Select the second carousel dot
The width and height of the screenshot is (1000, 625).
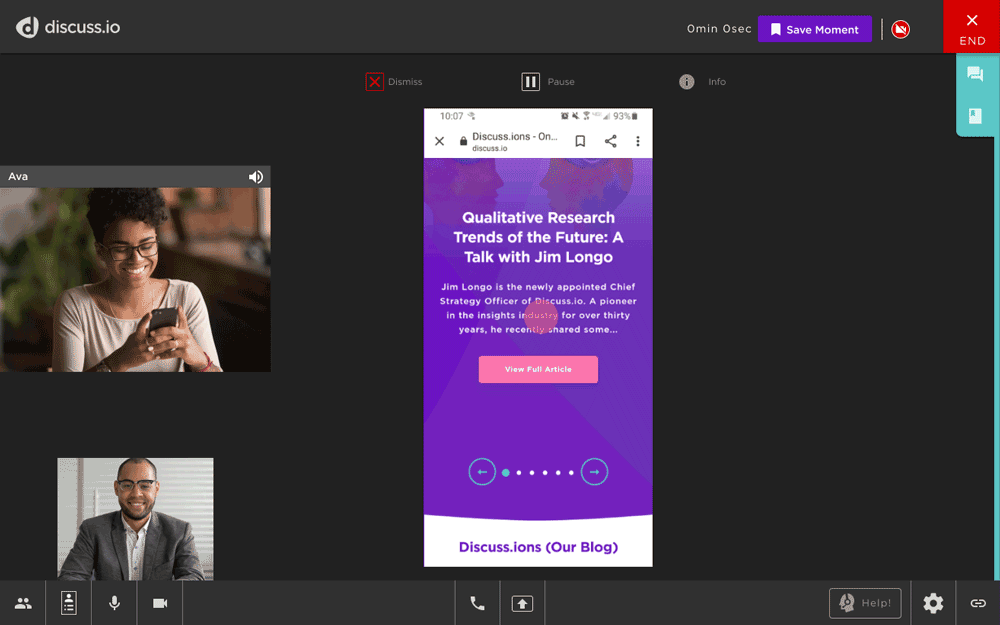[518, 471]
